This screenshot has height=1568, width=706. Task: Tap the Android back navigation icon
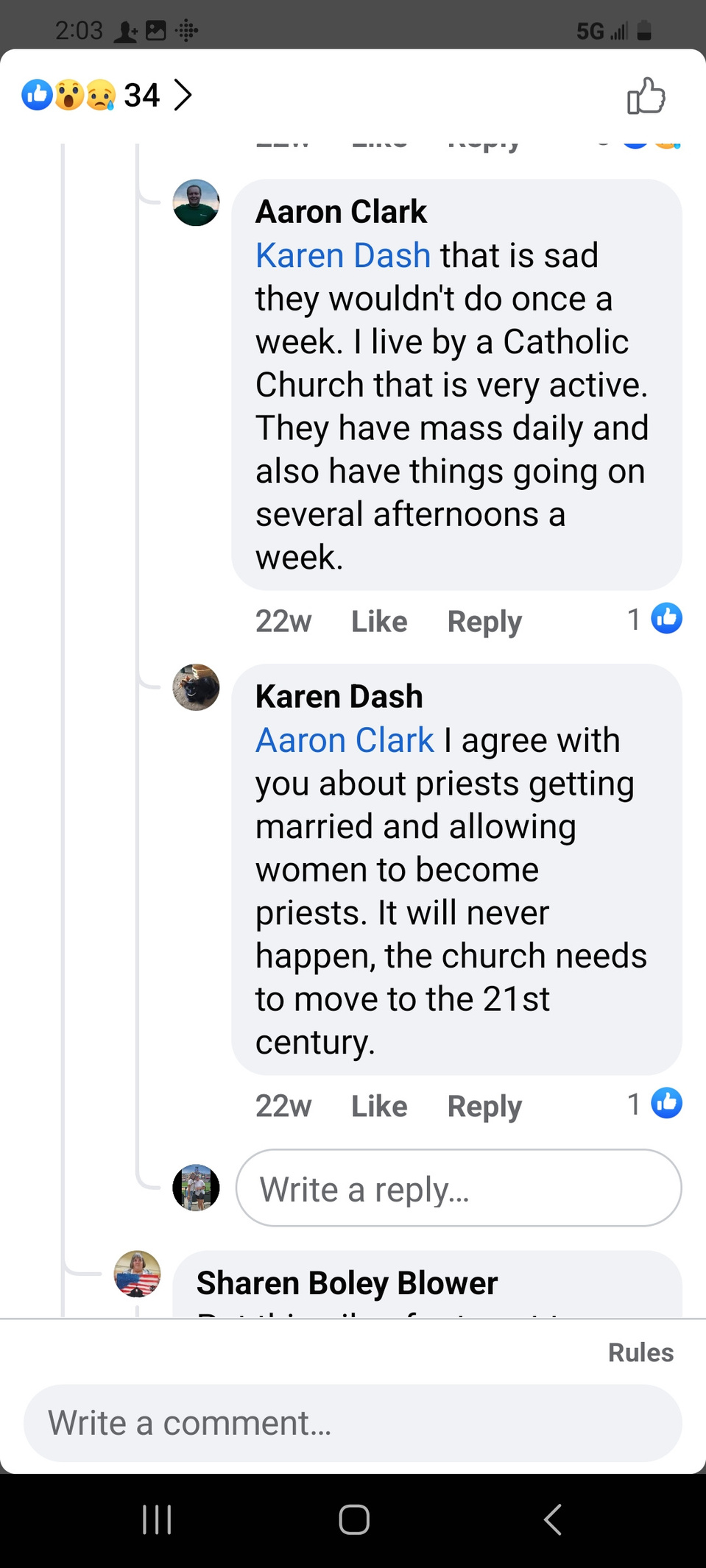pyautogui.click(x=552, y=1519)
